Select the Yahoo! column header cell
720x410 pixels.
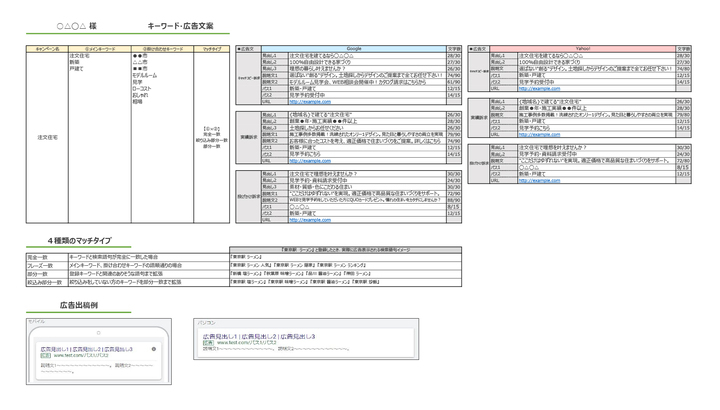583,48
